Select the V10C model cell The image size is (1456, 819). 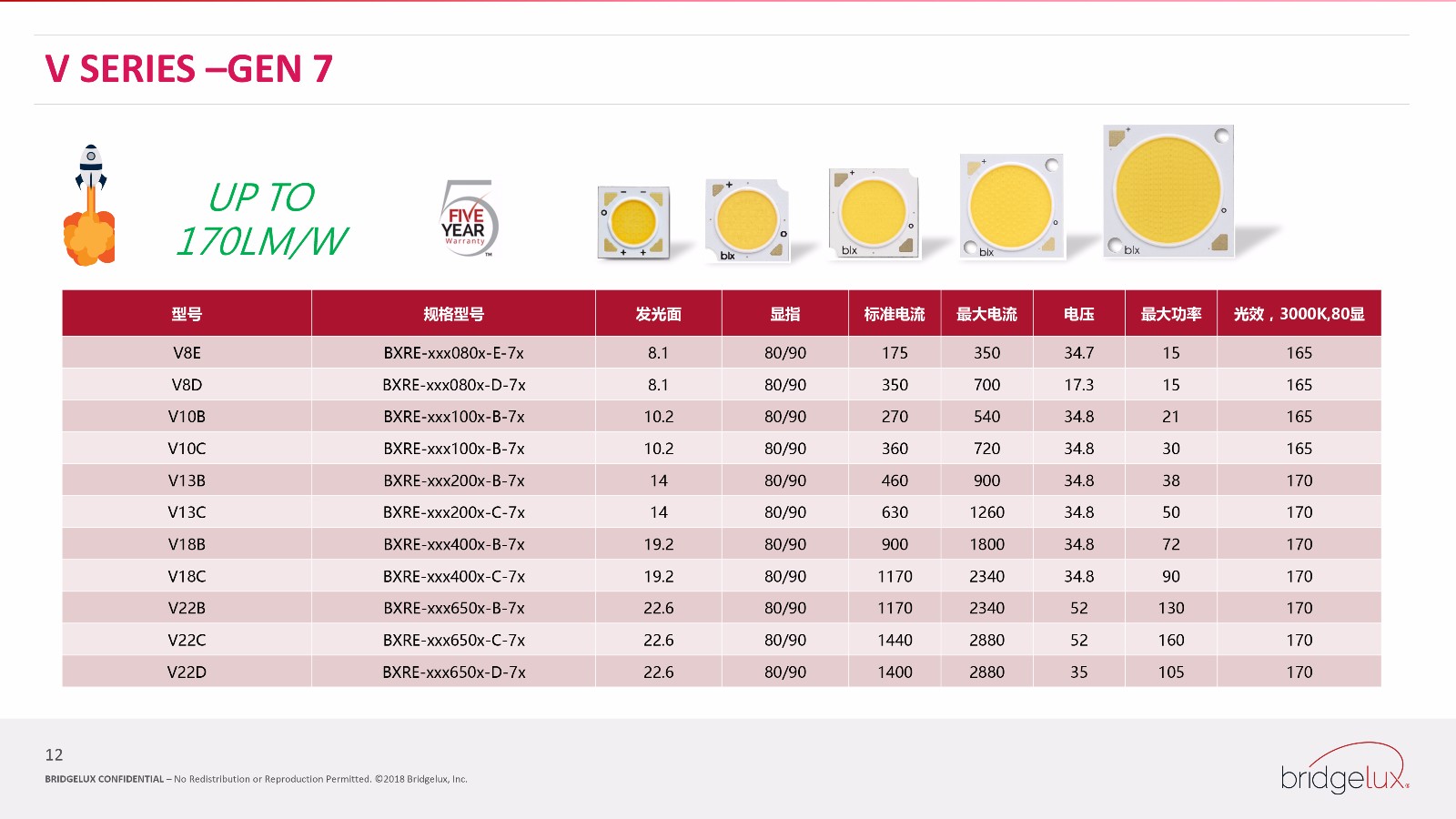click(x=187, y=448)
